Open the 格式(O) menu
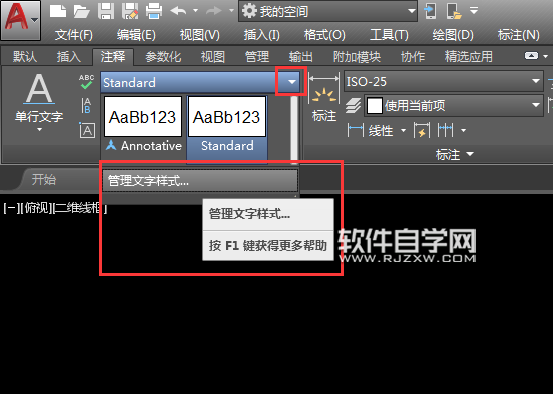The width and height of the screenshot is (553, 394). [325, 35]
